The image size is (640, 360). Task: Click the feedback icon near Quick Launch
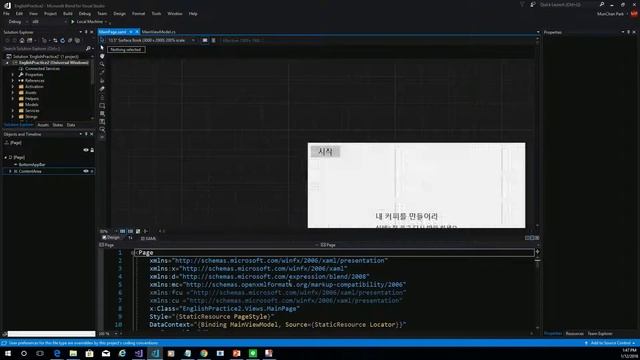[x=533, y=4]
